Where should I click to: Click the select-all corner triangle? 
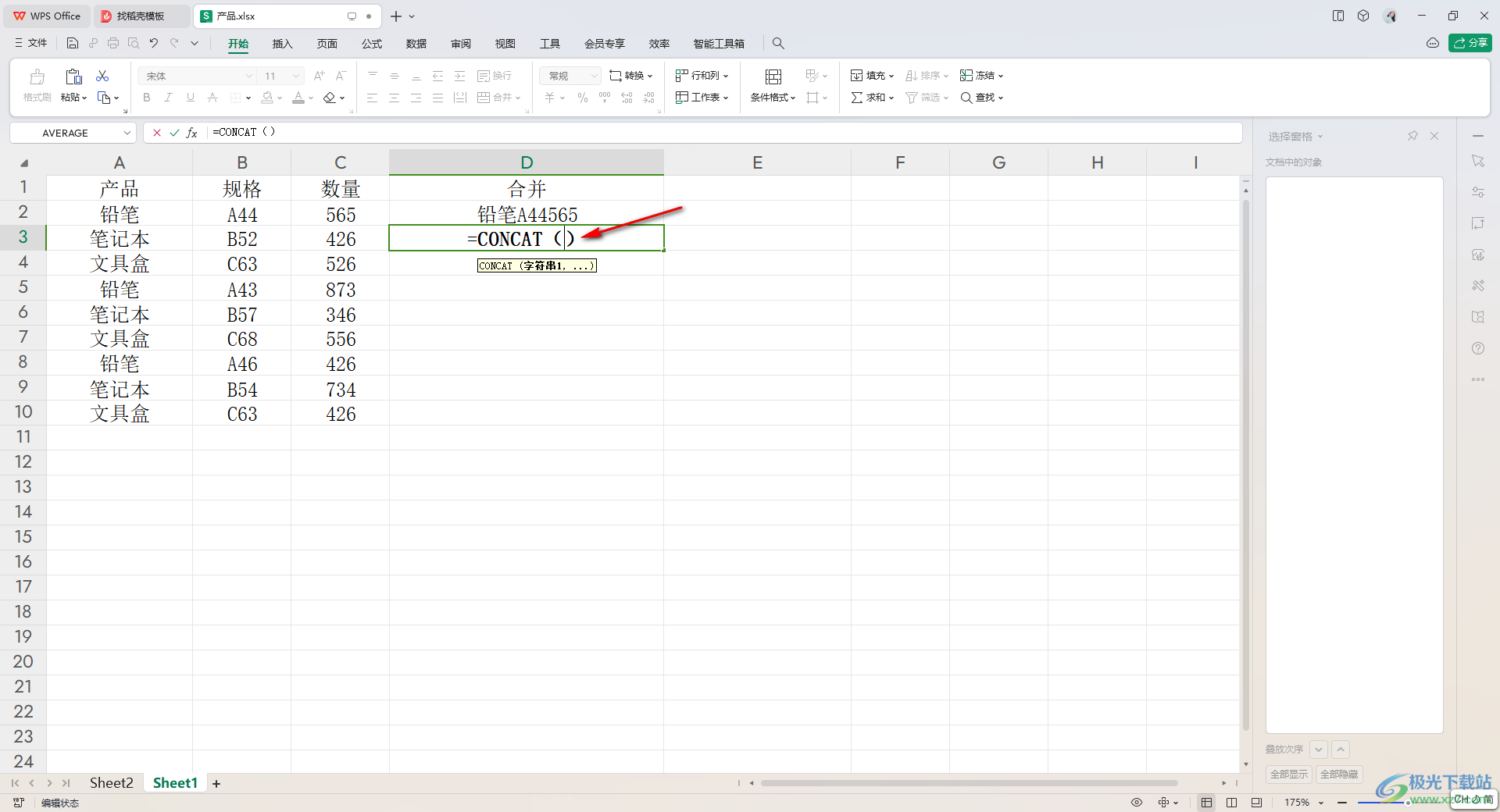pyautogui.click(x=24, y=162)
